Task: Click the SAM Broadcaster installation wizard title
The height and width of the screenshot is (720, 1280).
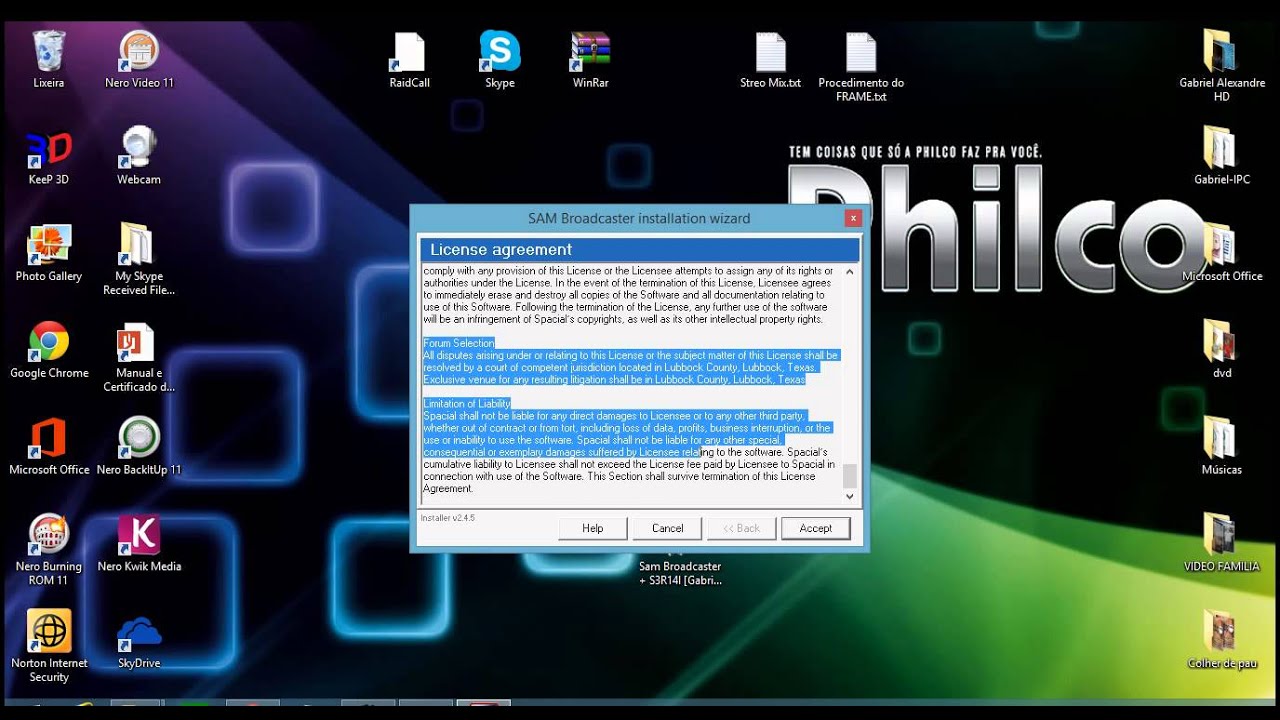Action: (639, 218)
